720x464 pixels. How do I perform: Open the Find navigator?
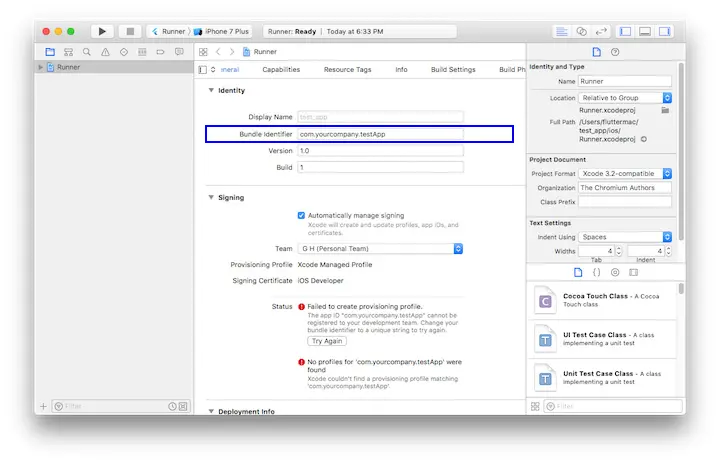(x=87, y=52)
